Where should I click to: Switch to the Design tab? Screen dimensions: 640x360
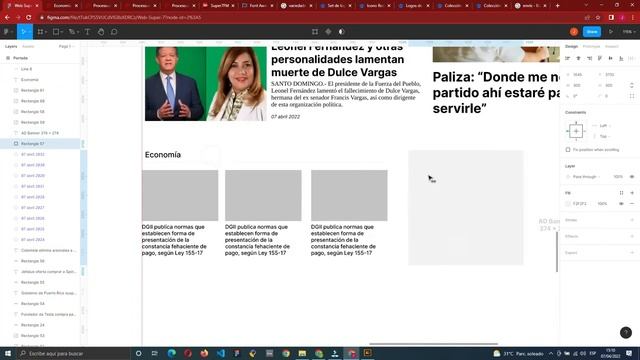tap(571, 47)
